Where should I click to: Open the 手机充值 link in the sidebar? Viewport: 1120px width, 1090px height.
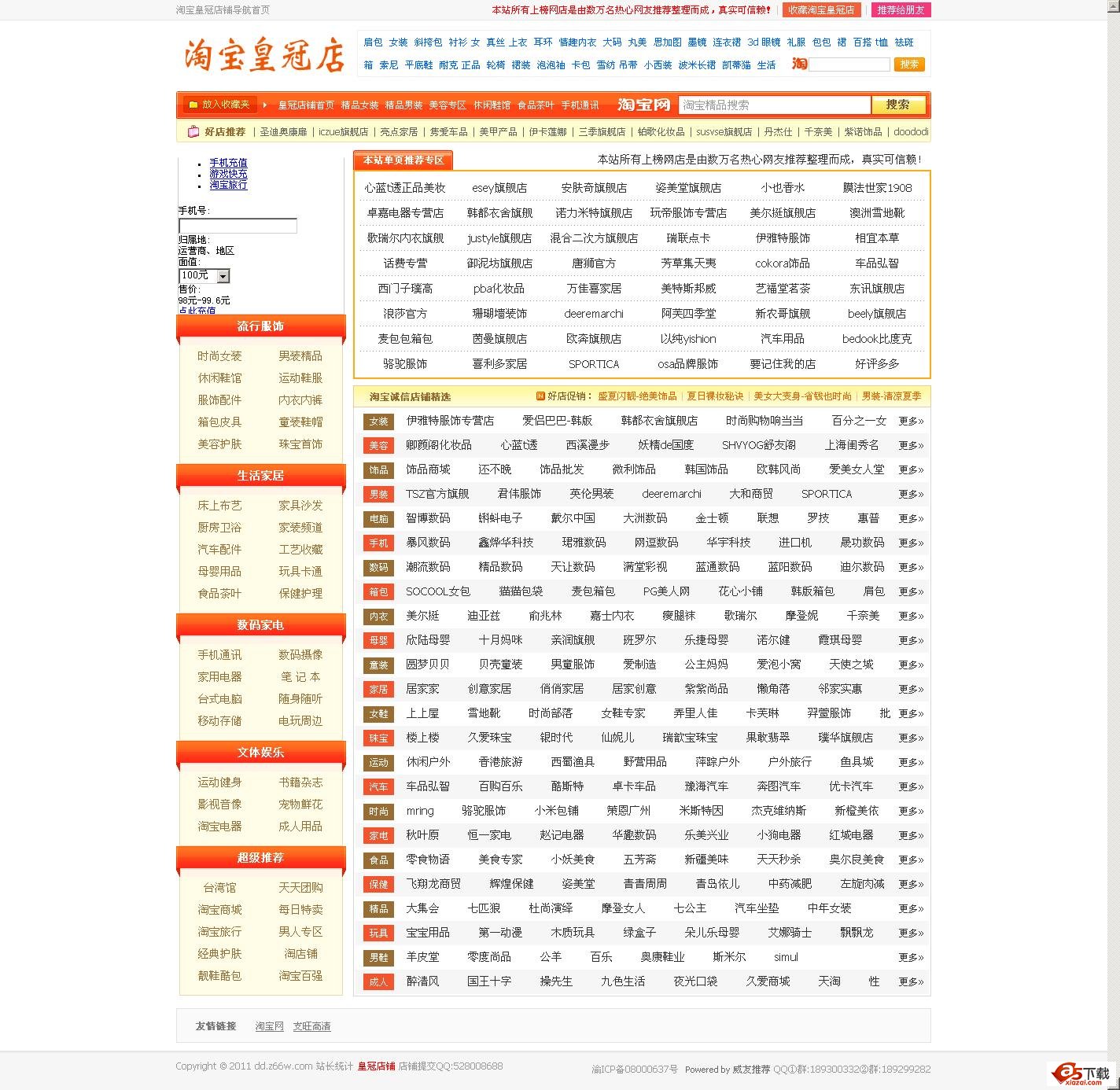[x=228, y=161]
